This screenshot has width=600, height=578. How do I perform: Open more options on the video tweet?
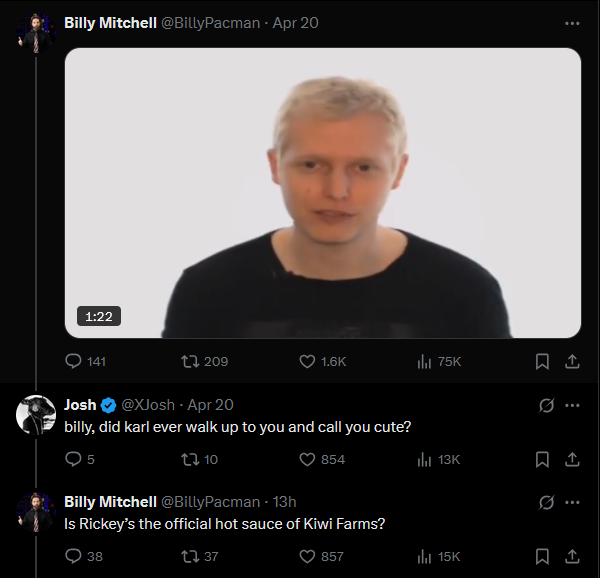[x=572, y=23]
